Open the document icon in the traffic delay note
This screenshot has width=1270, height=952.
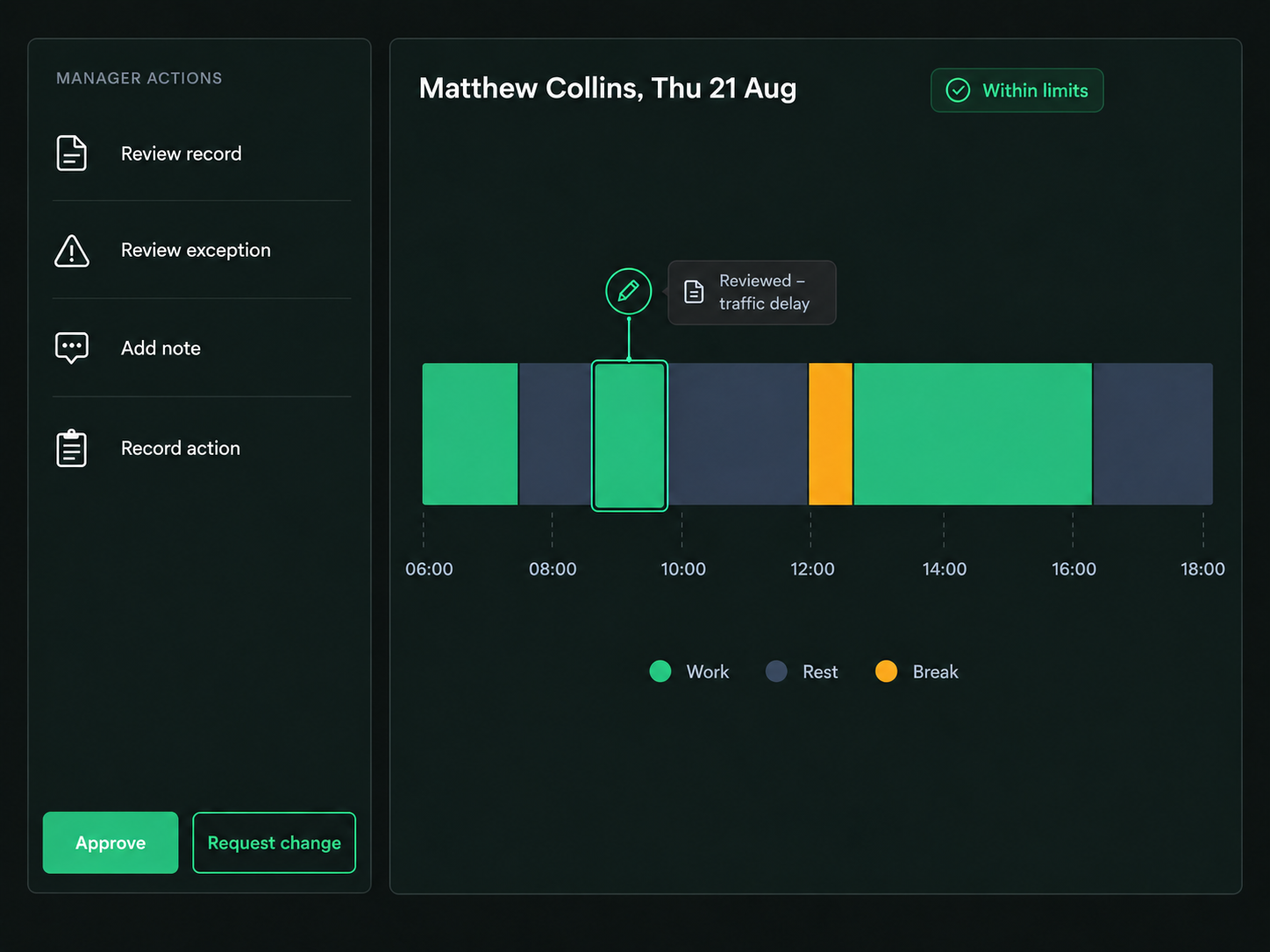[694, 292]
